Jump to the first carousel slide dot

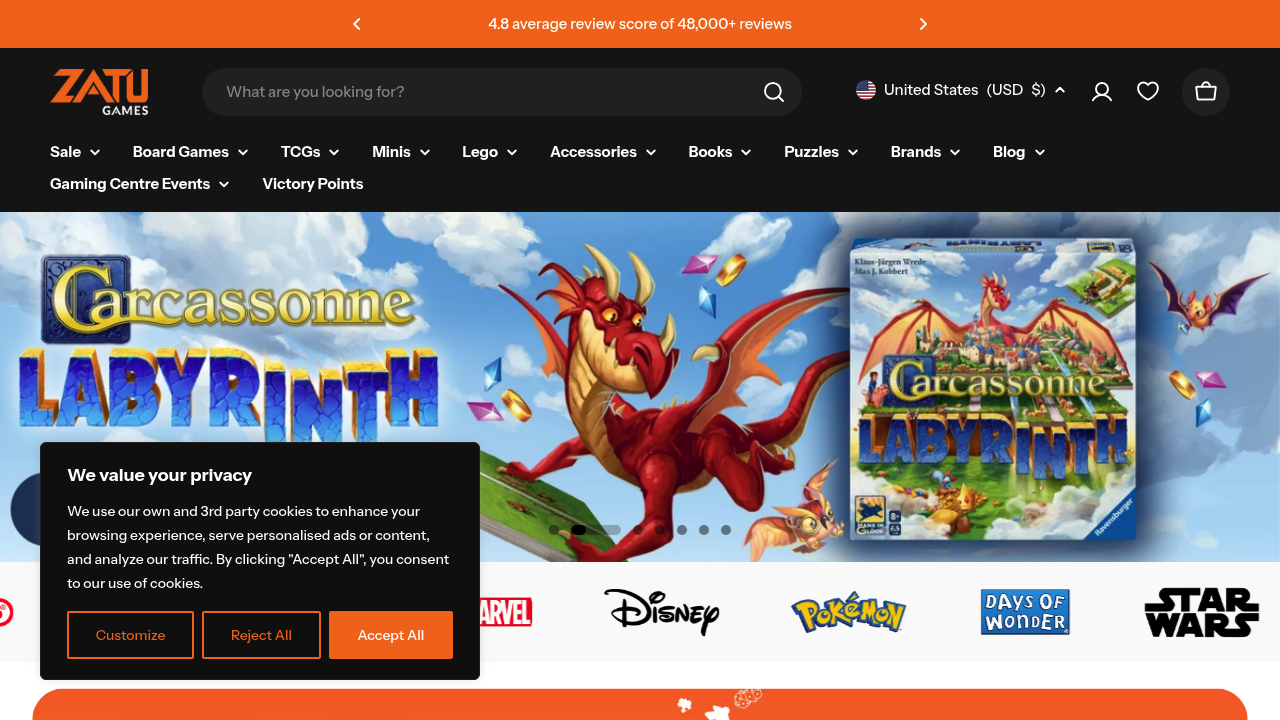(x=554, y=530)
